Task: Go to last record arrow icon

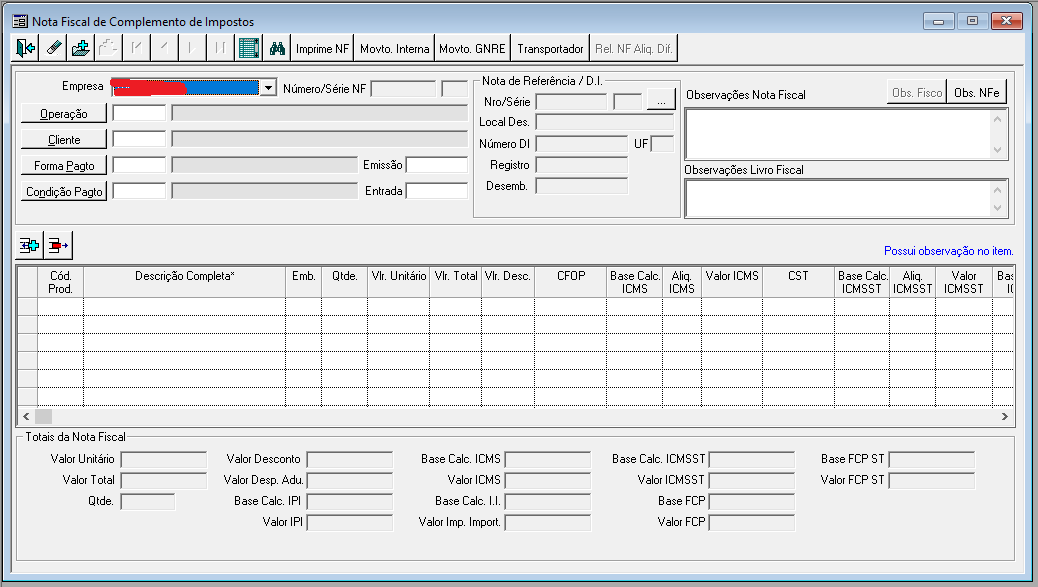Action: tap(220, 48)
